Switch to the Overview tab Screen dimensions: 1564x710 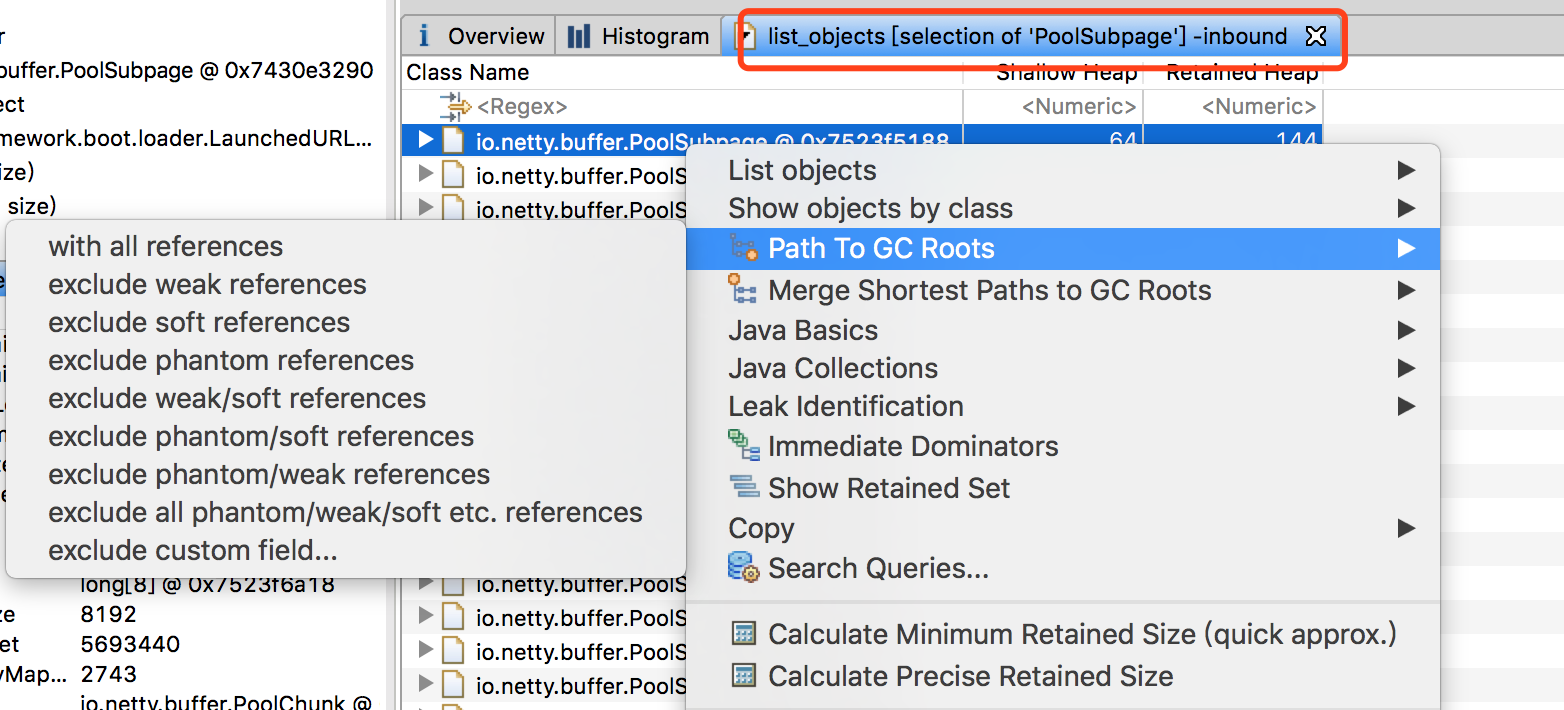pyautogui.click(x=481, y=37)
